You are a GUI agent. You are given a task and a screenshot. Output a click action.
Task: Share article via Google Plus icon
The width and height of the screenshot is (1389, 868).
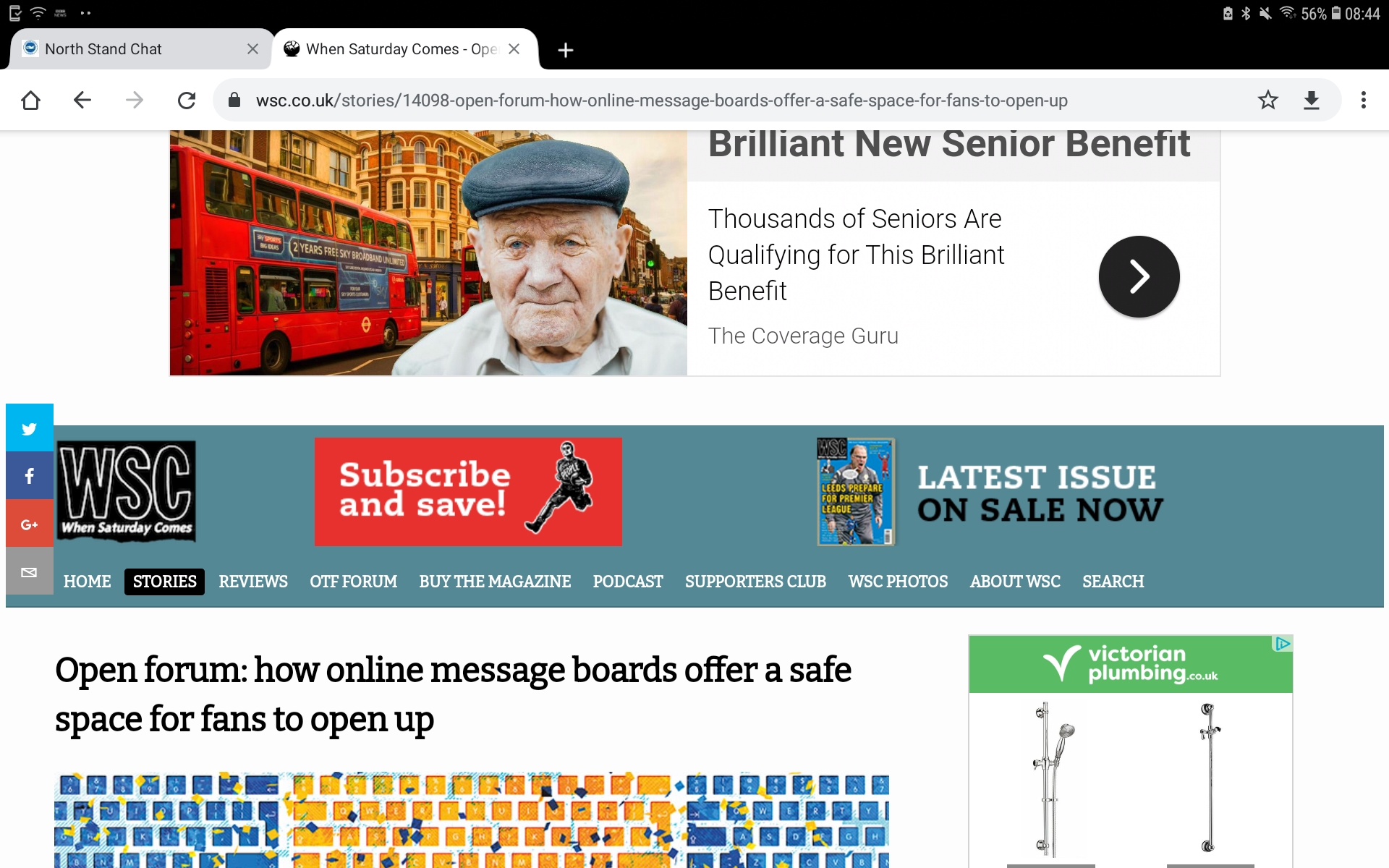coord(29,524)
